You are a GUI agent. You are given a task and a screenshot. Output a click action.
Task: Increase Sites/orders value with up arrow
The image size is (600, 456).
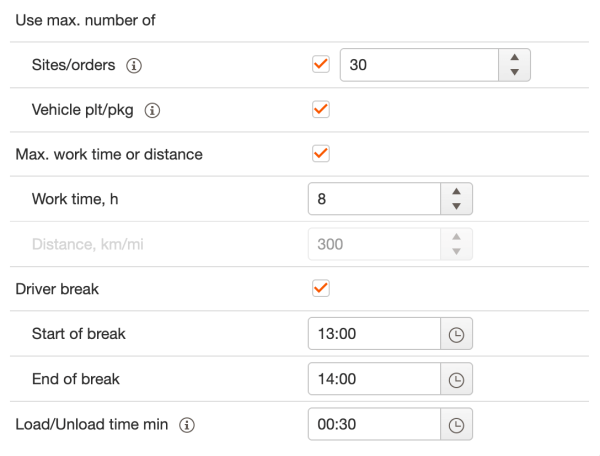(x=515, y=57)
